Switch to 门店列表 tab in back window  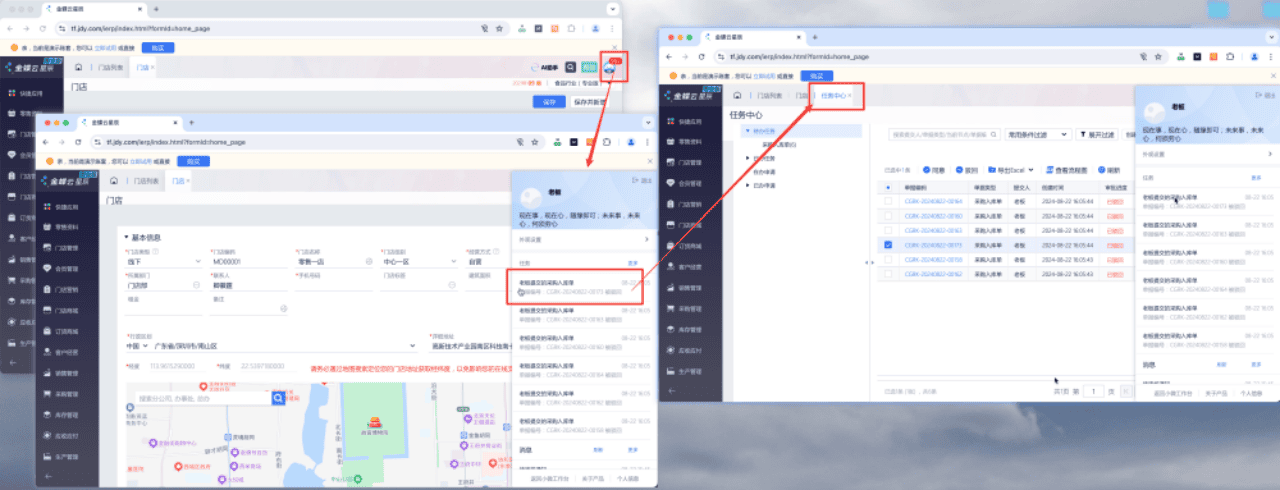111,67
